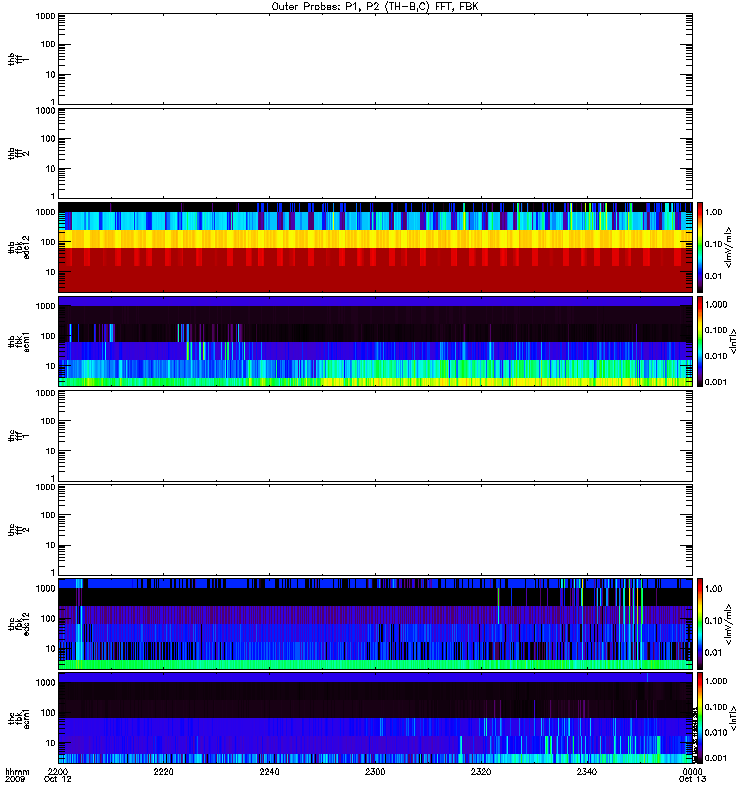The height and width of the screenshot is (800, 750).
Task: Click the thb fbk scm1 color bar
Action: click(700, 341)
